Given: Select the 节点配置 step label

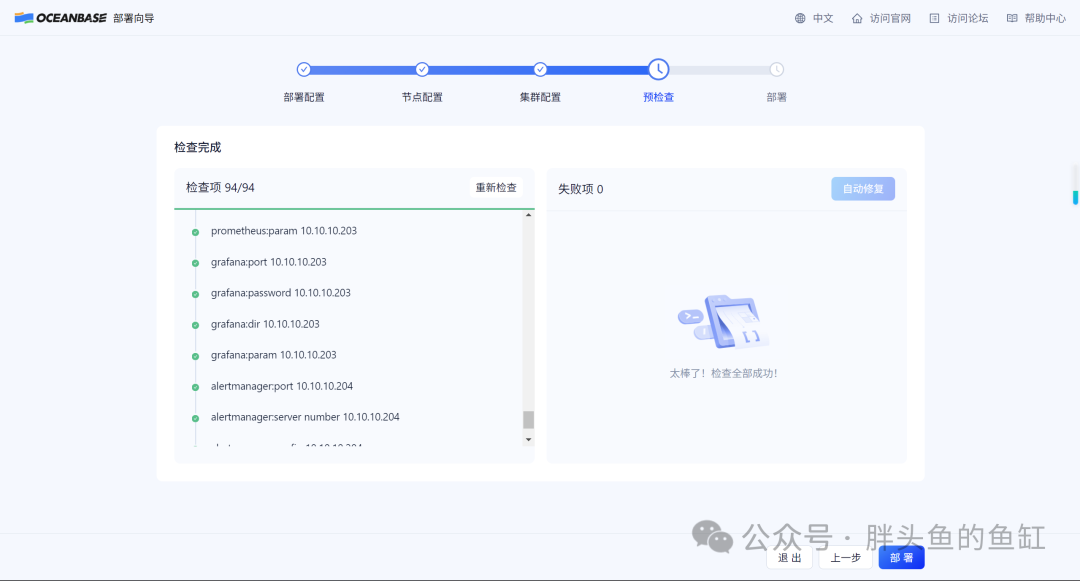Looking at the screenshot, I should 422,97.
